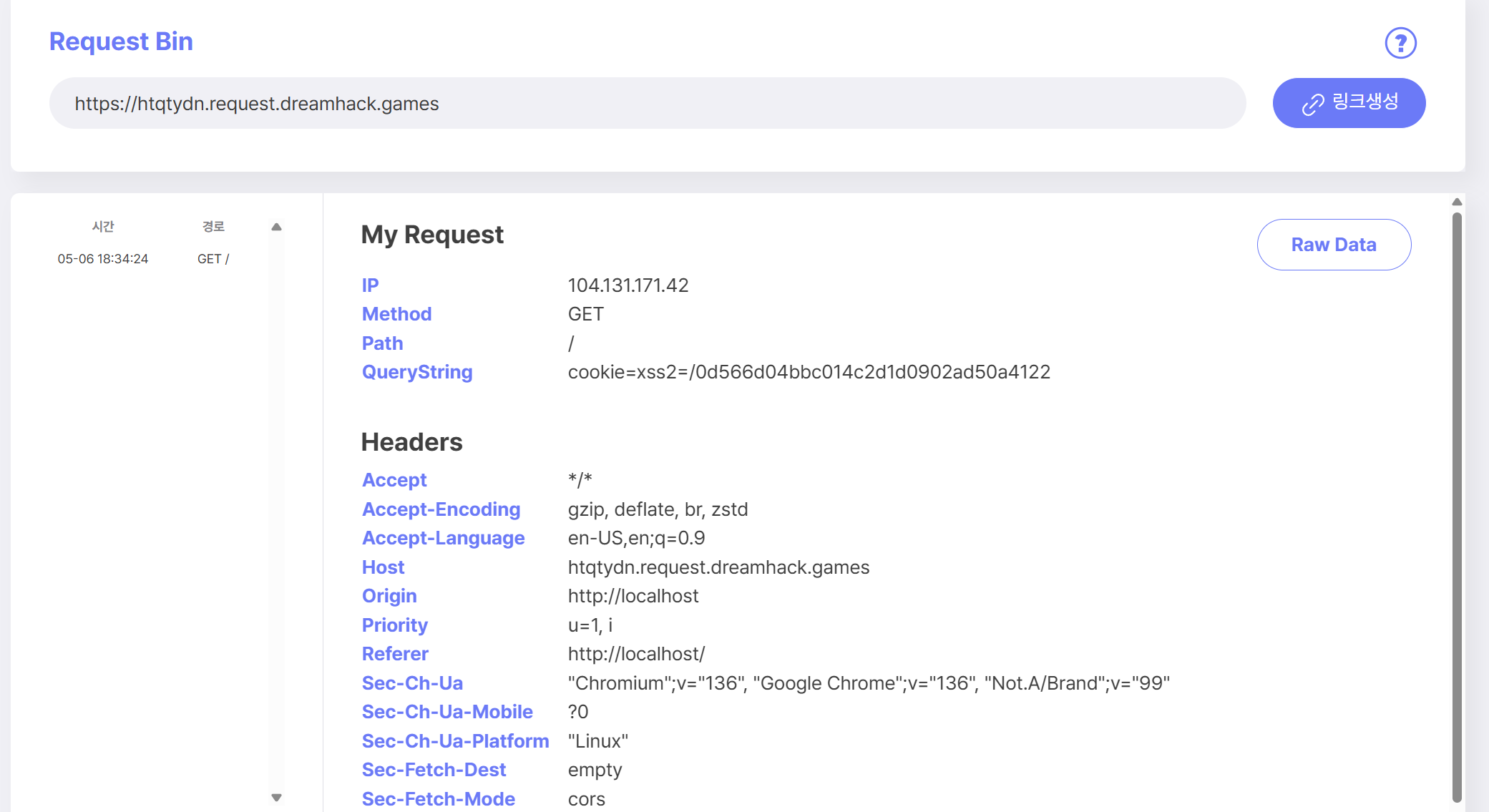The width and height of the screenshot is (1489, 812).
Task: Click the link icon in the 링크생성 button
Action: click(x=1312, y=104)
